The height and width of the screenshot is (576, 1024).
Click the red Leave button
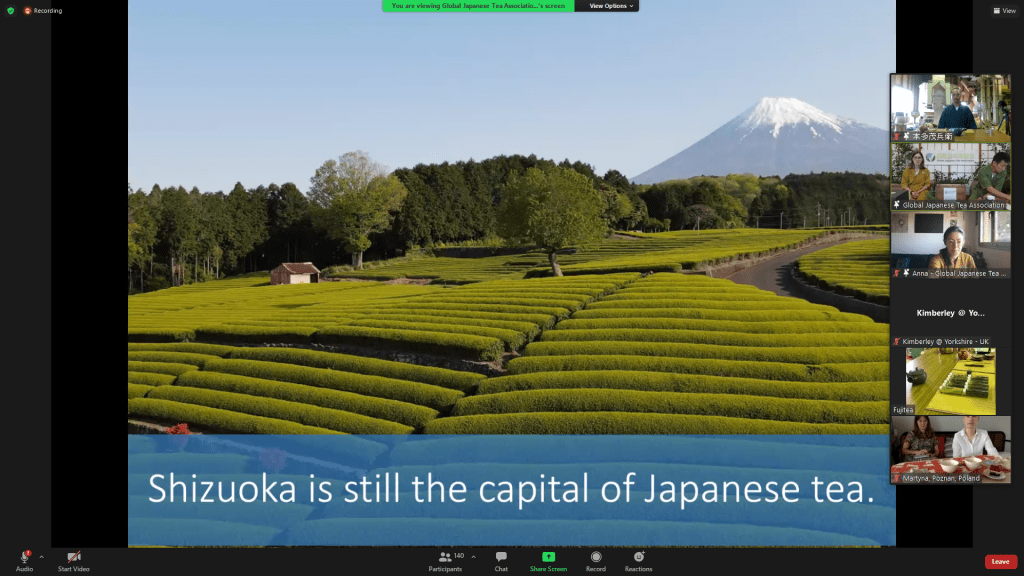click(999, 562)
